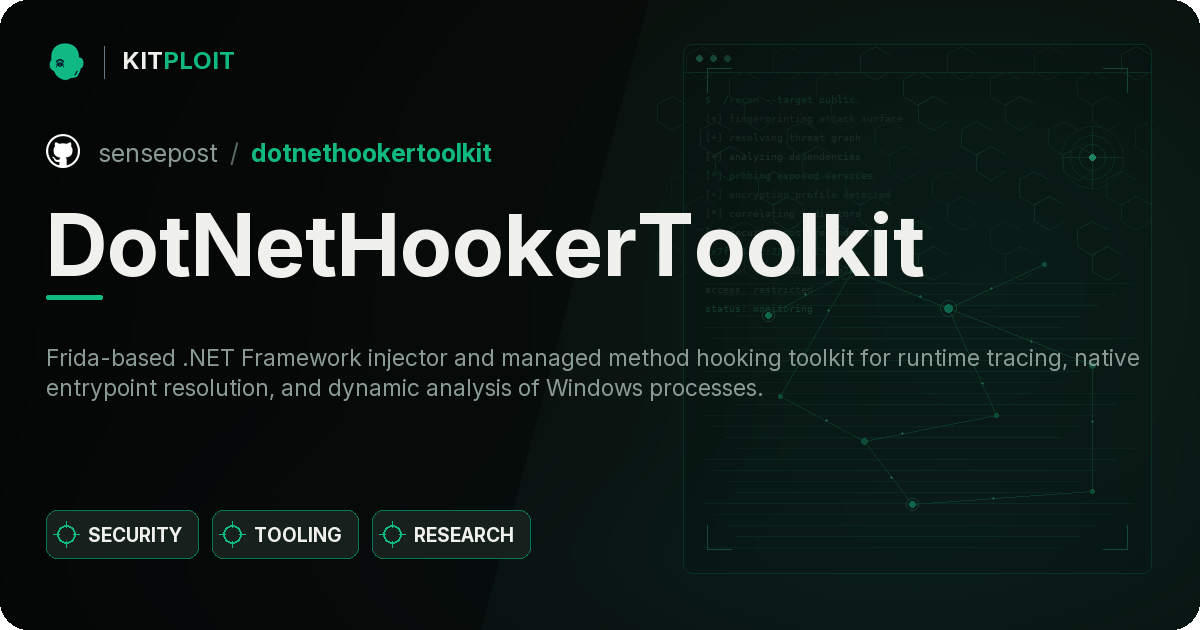This screenshot has width=1200, height=630.
Task: Click the 'resolving threat graph' terminal line
Action: pos(782,138)
